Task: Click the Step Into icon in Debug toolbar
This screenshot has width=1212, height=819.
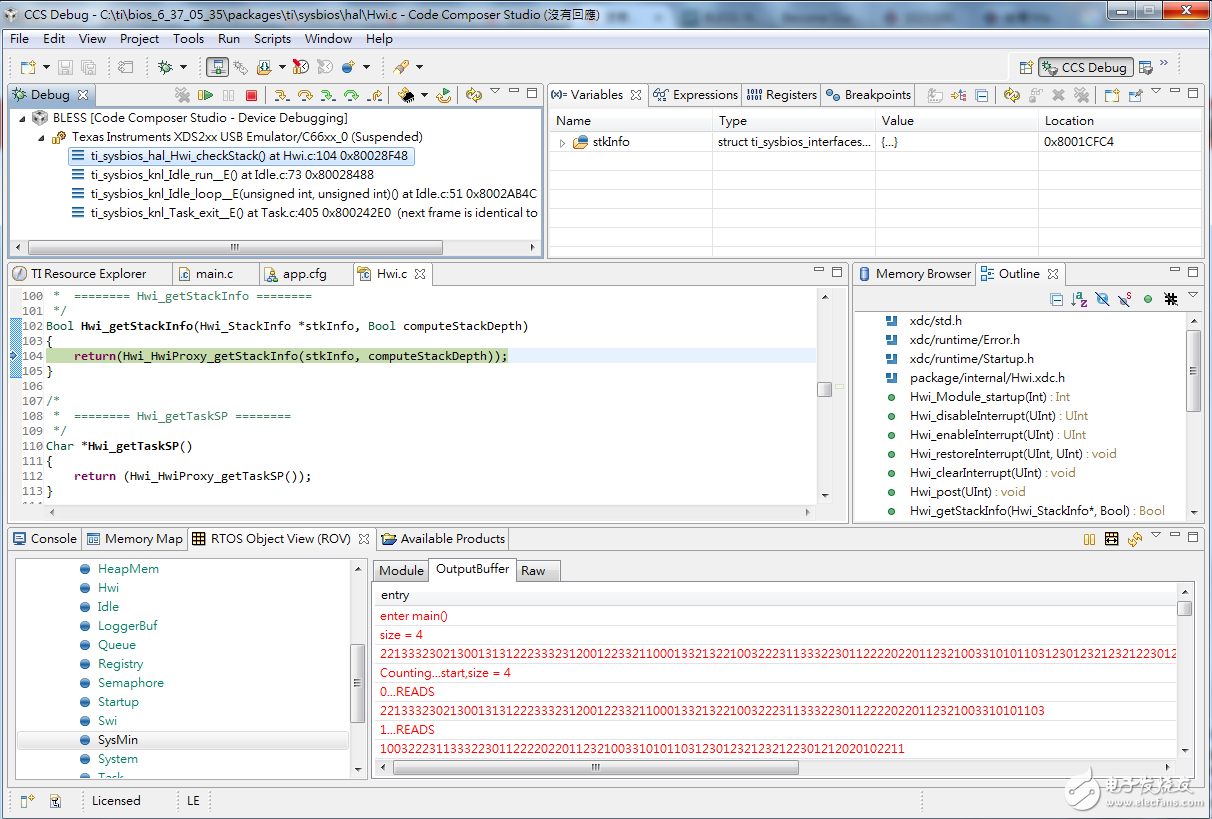Action: [282, 95]
